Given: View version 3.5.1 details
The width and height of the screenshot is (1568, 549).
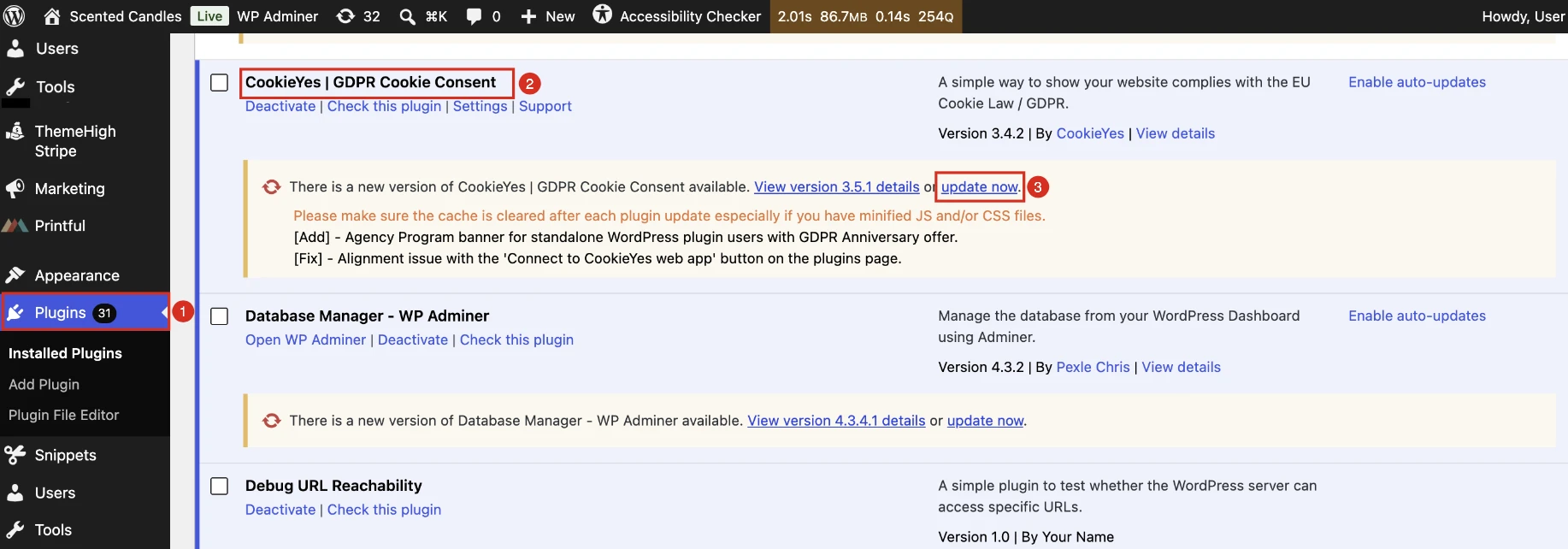Looking at the screenshot, I should tap(836, 186).
